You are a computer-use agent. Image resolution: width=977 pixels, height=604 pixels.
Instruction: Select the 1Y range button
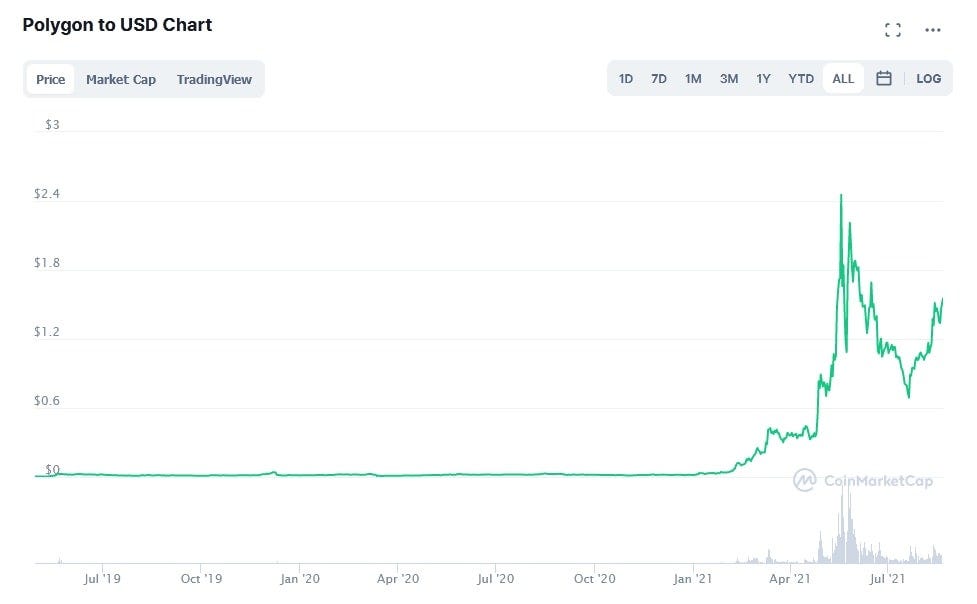click(763, 78)
